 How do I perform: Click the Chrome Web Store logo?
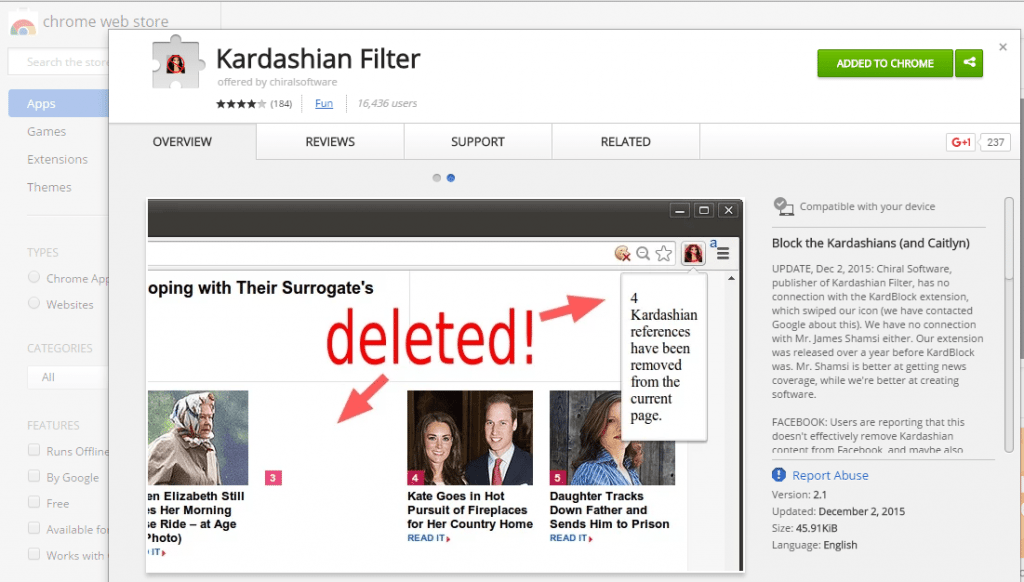pyautogui.click(x=23, y=23)
